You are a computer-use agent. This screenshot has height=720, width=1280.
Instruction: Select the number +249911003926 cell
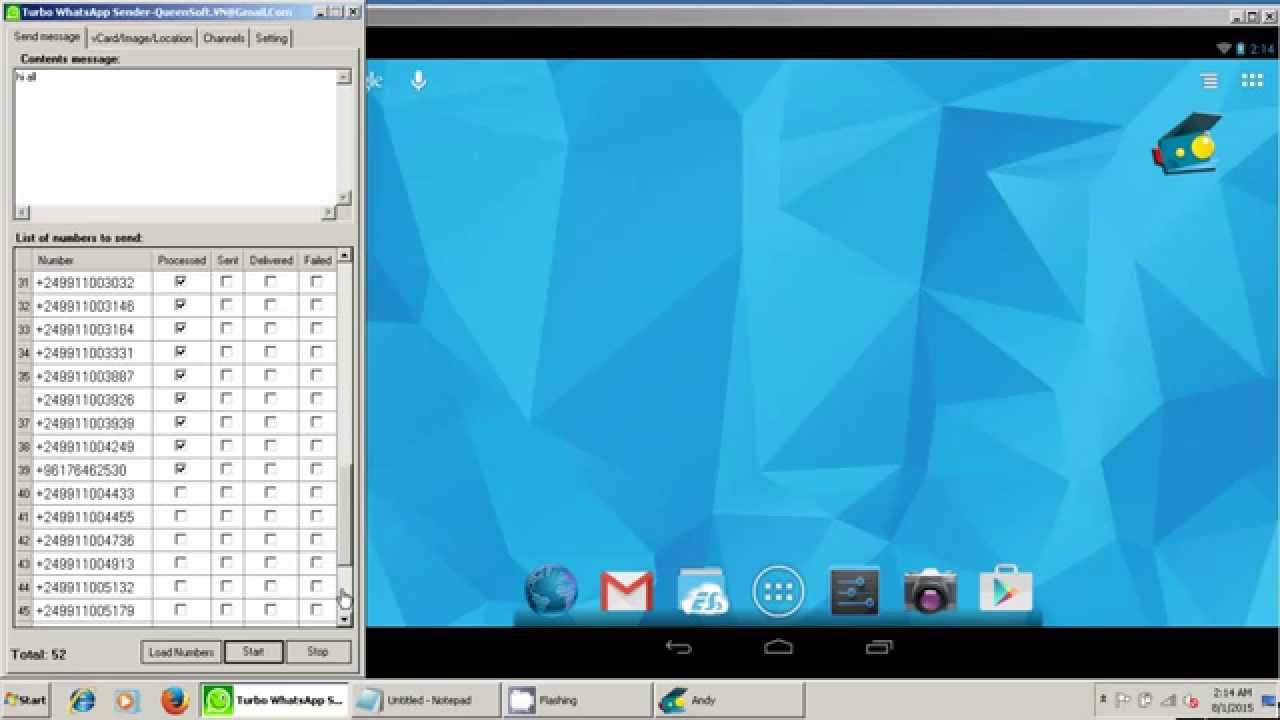[92, 400]
